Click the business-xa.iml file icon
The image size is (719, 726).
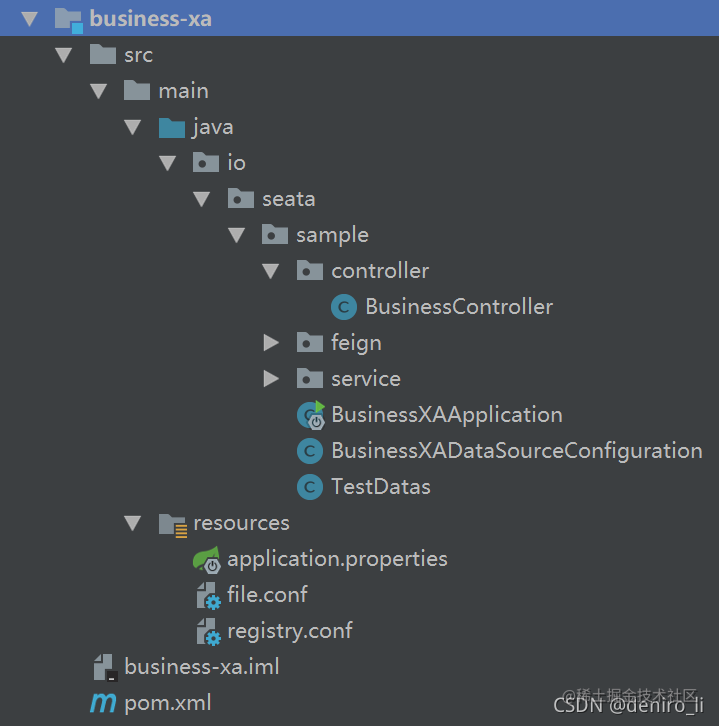point(105,667)
